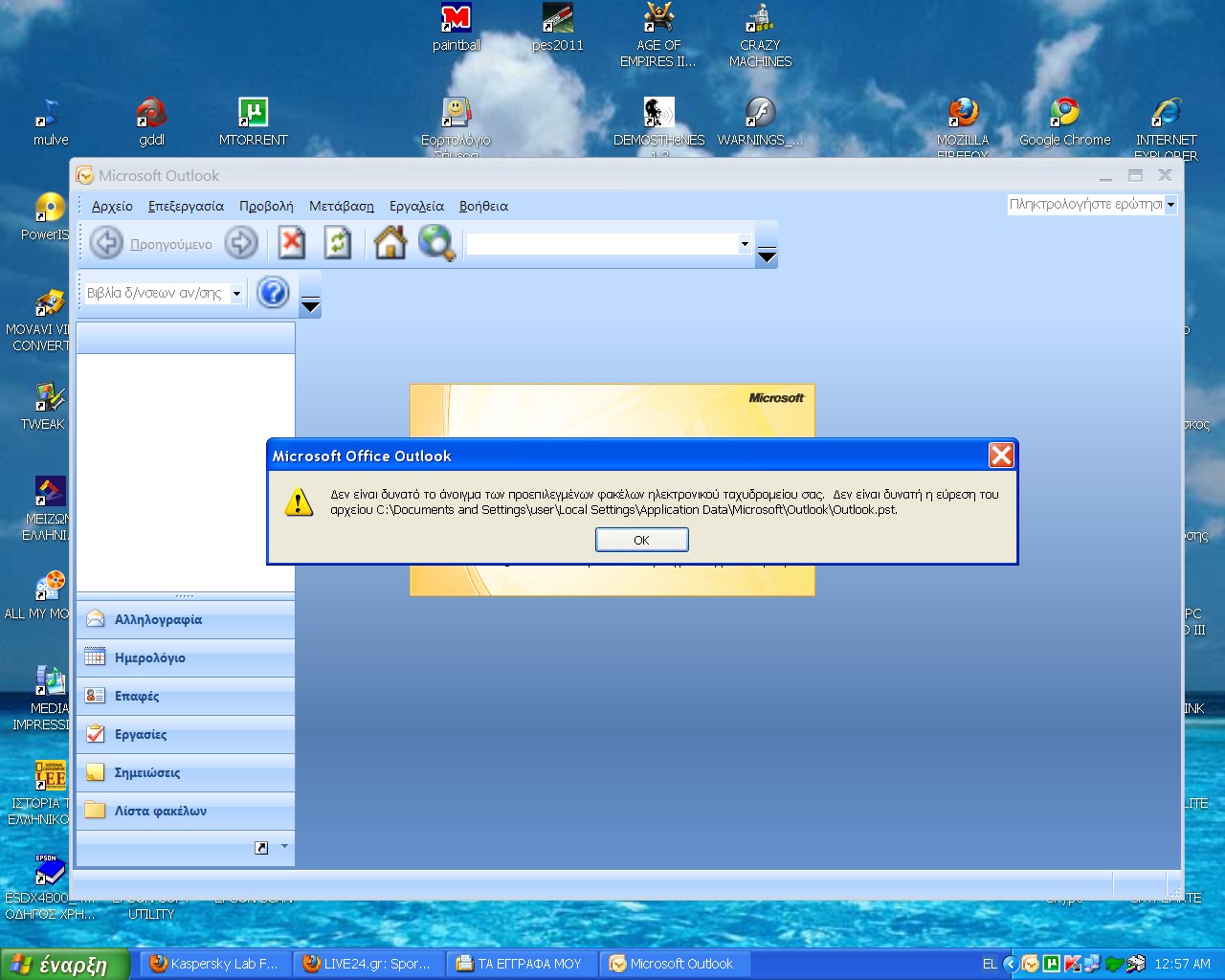Open the gddl desktop shortcut
Screen dimensions: 1225x980
point(151,122)
